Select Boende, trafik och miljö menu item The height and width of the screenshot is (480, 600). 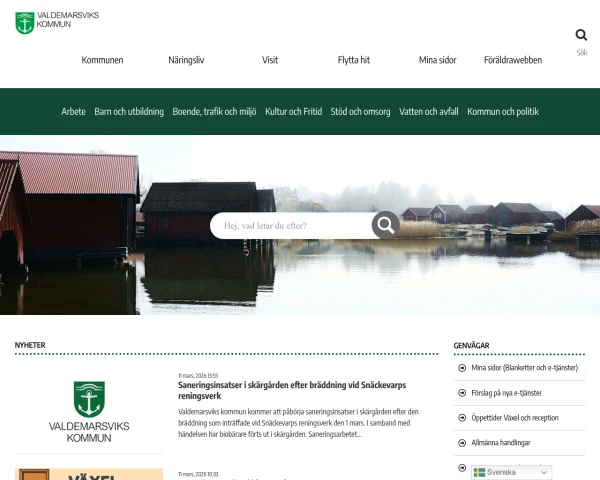(x=214, y=112)
